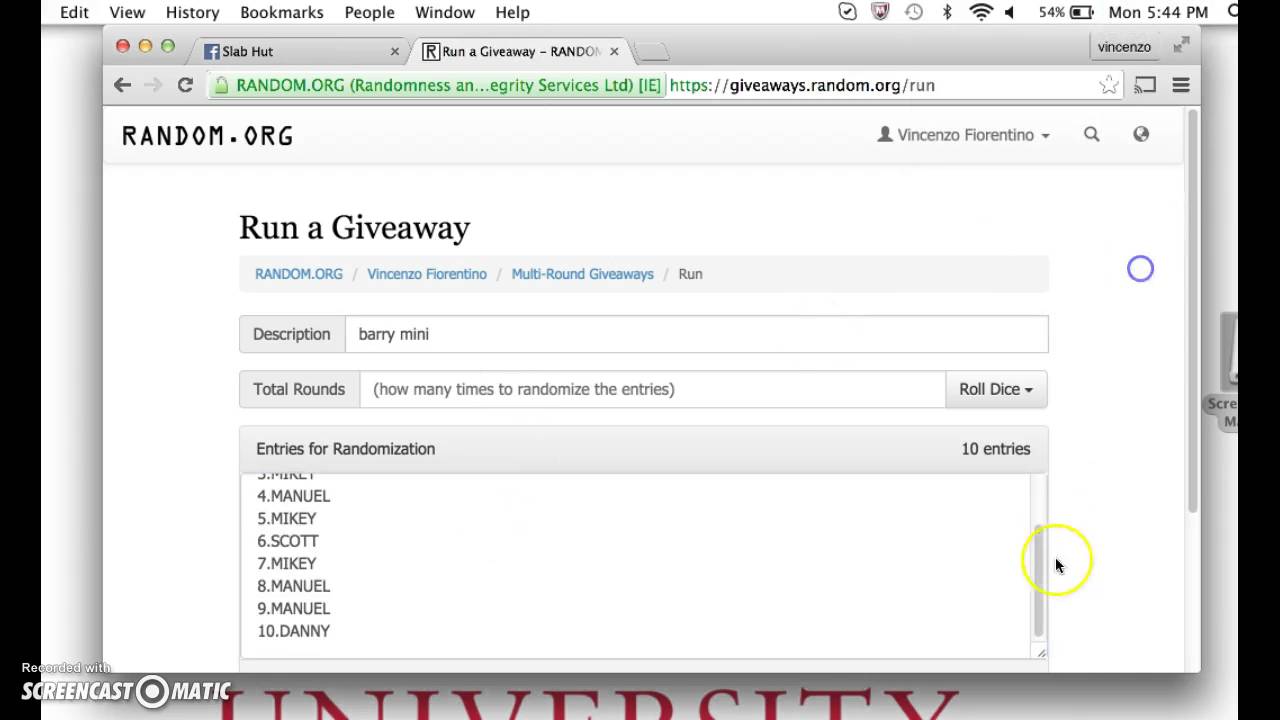The width and height of the screenshot is (1280, 720).
Task: Open the History menu
Action: (192, 12)
